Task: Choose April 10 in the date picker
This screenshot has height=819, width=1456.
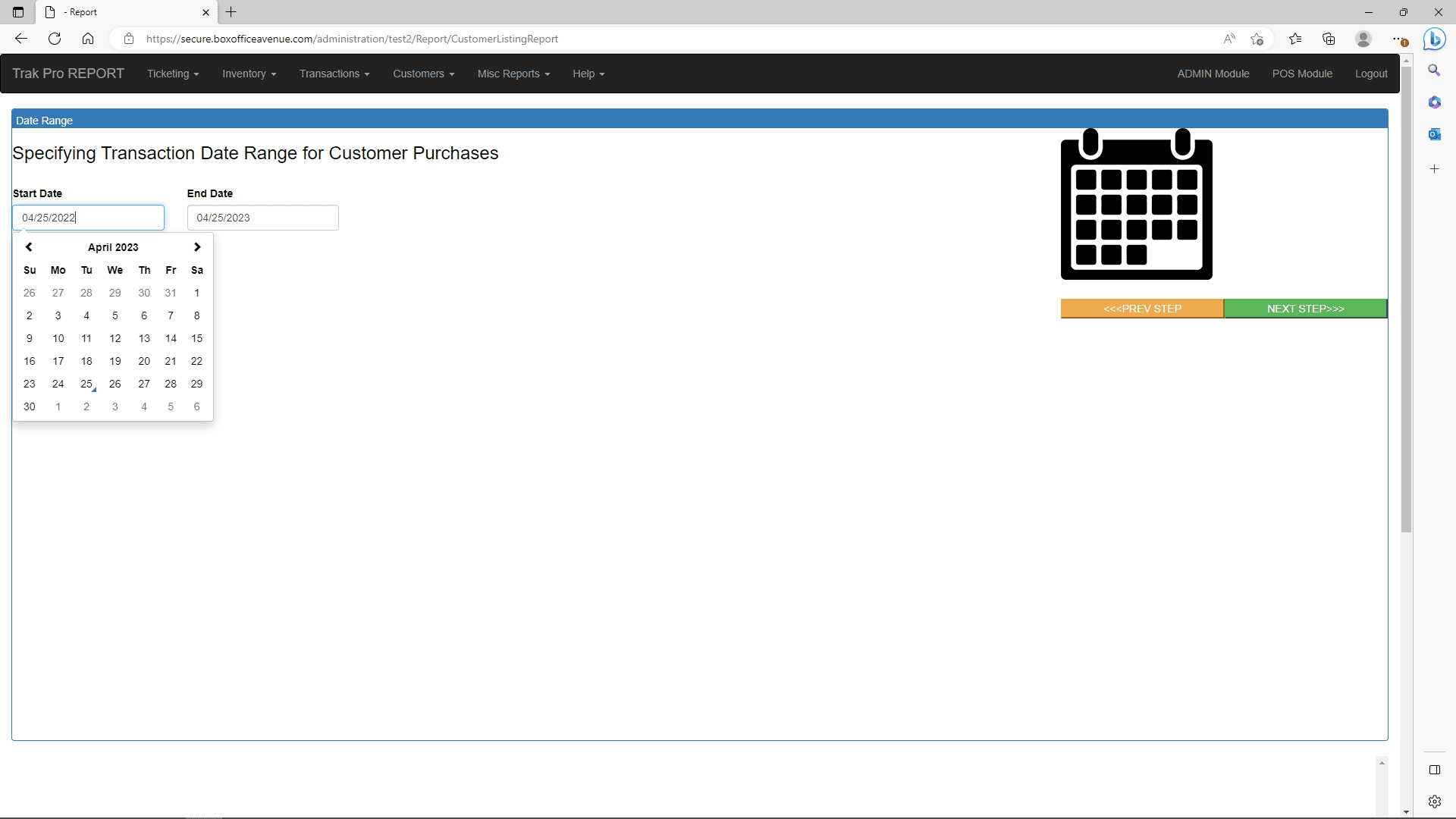Action: pos(58,338)
